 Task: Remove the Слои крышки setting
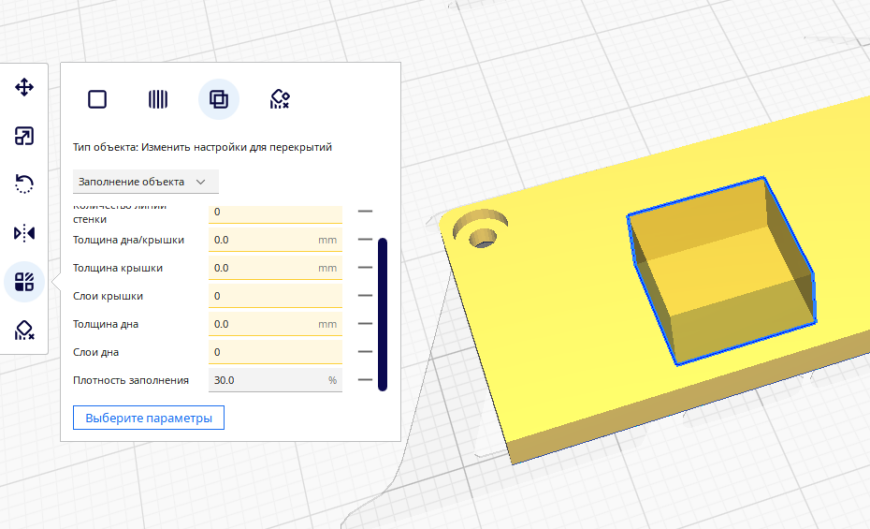365,295
